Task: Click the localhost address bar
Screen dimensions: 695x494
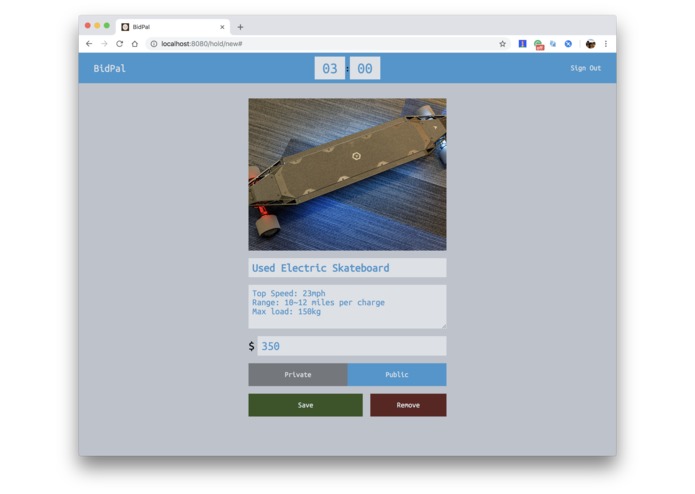Action: pyautogui.click(x=328, y=44)
